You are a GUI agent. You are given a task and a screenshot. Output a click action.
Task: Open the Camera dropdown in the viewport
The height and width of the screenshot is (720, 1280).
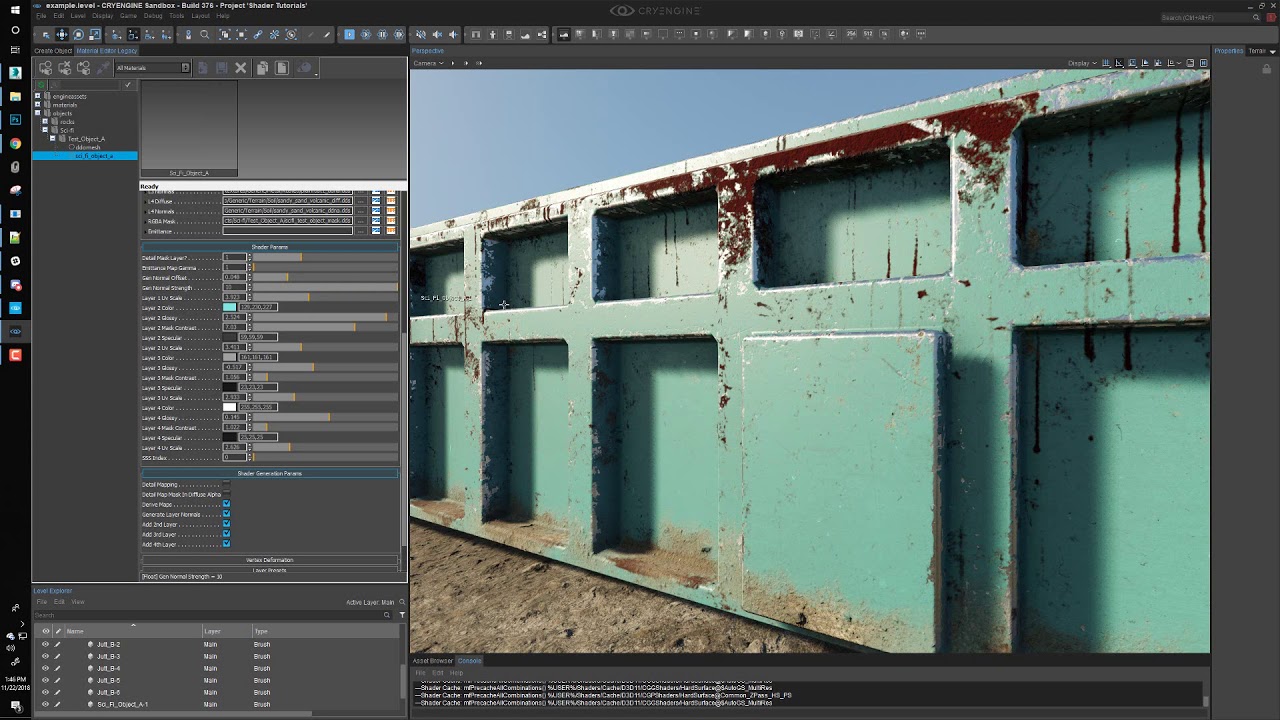click(428, 63)
